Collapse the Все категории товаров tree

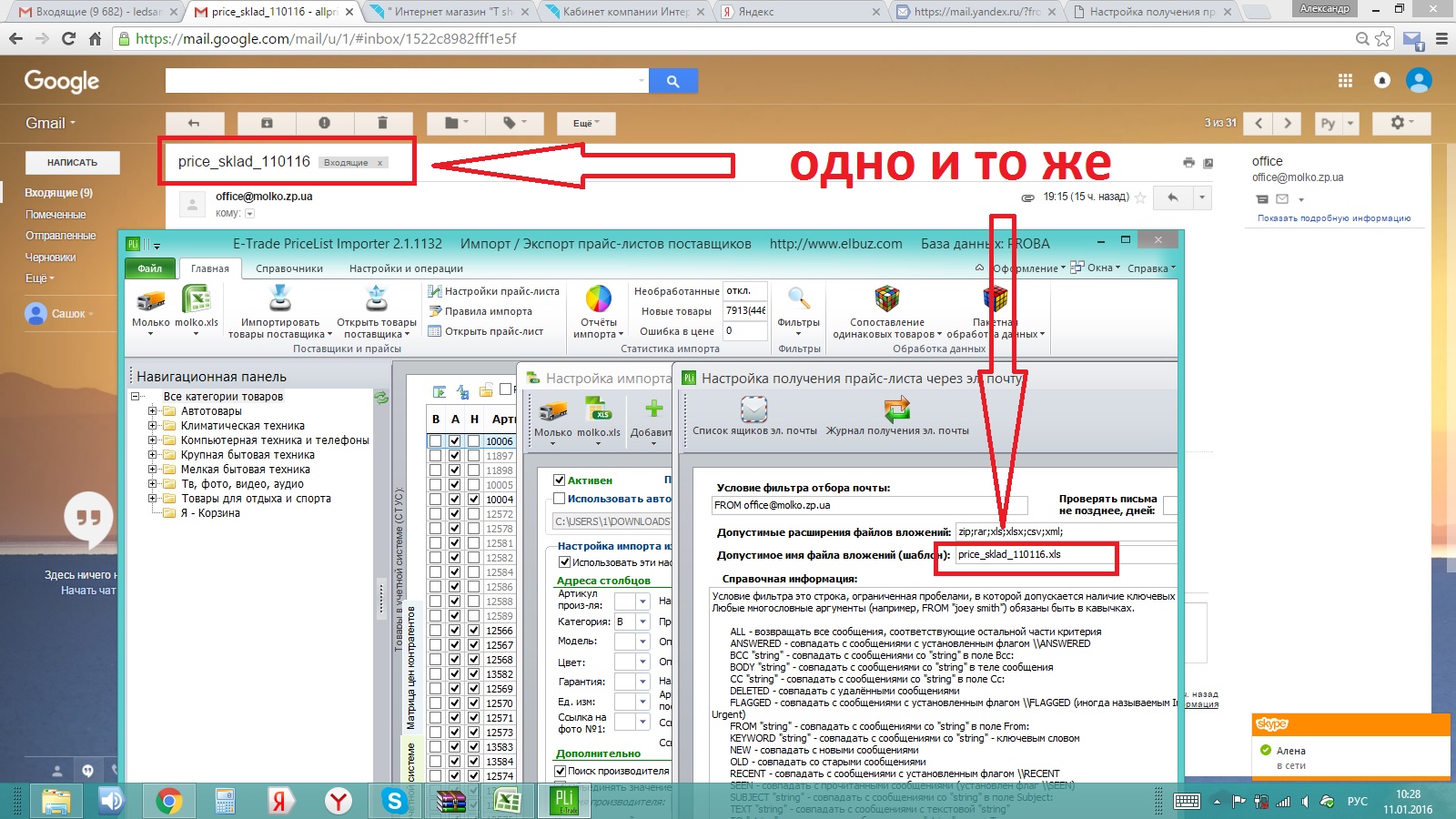[136, 397]
